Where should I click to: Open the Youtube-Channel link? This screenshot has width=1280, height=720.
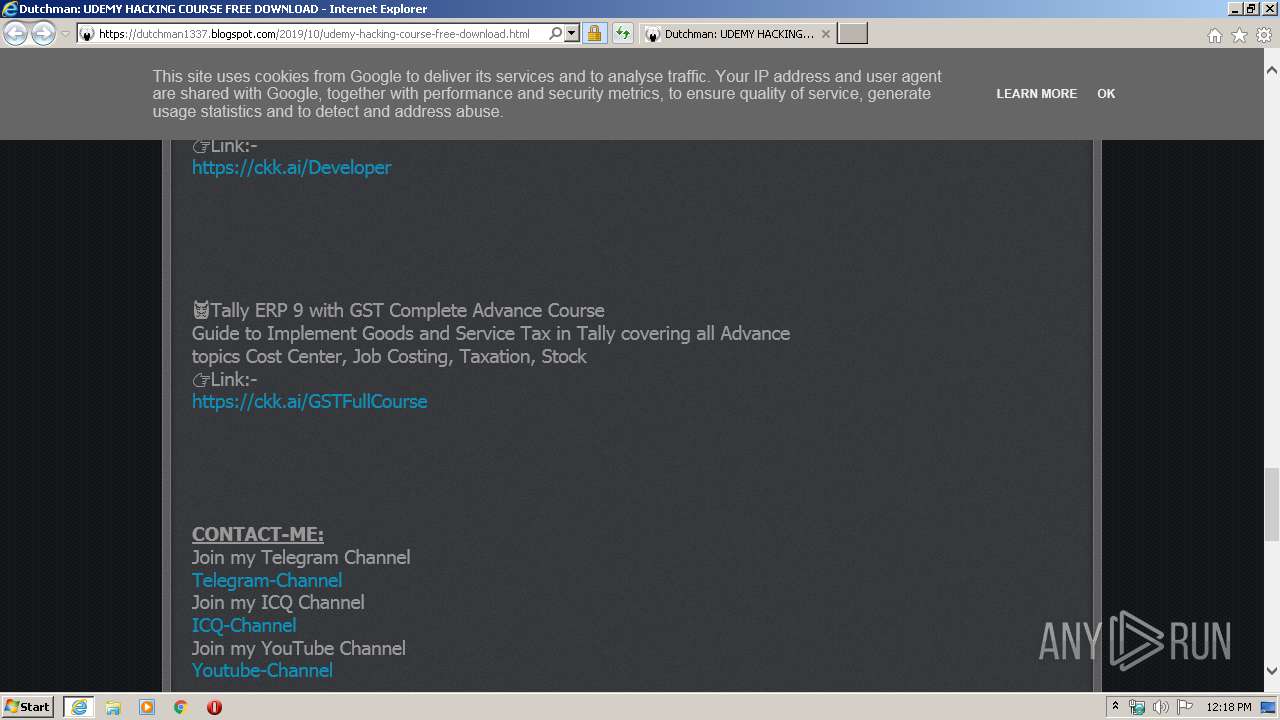coord(262,671)
